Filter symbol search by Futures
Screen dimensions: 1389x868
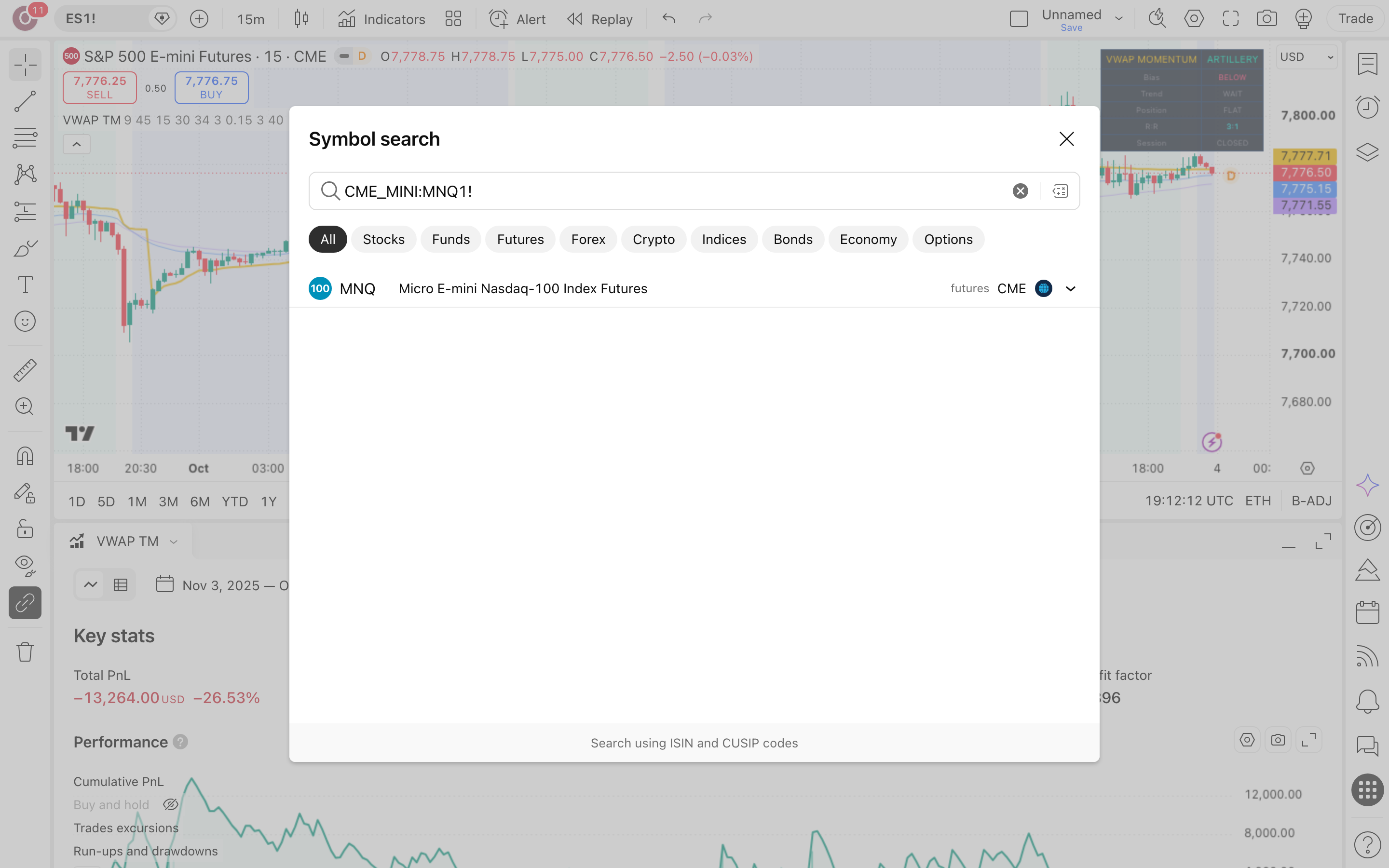point(520,239)
